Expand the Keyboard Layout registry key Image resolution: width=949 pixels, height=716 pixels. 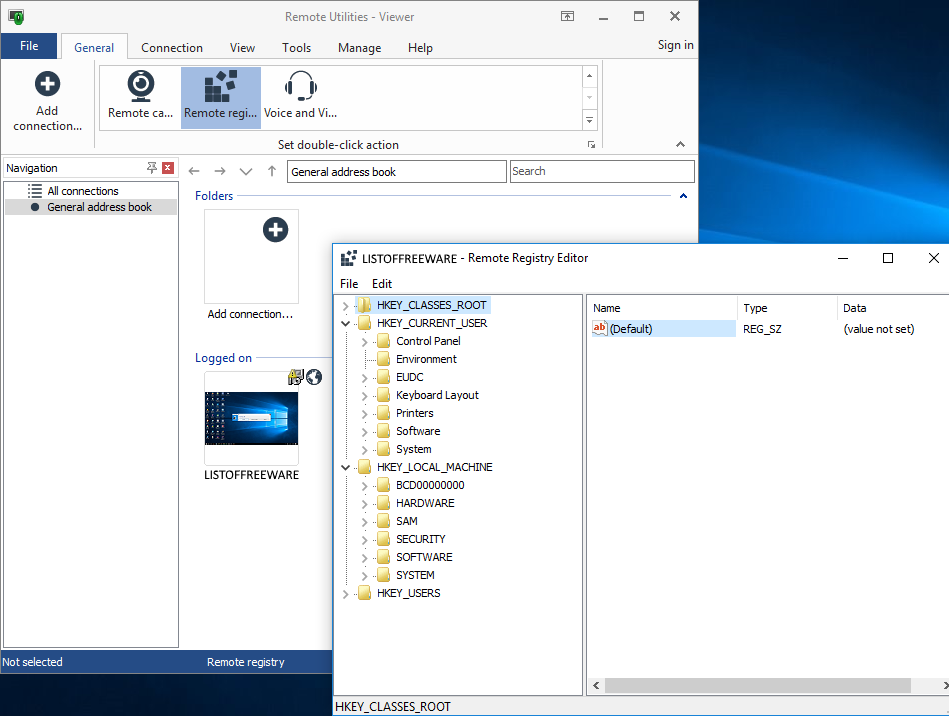pos(364,396)
